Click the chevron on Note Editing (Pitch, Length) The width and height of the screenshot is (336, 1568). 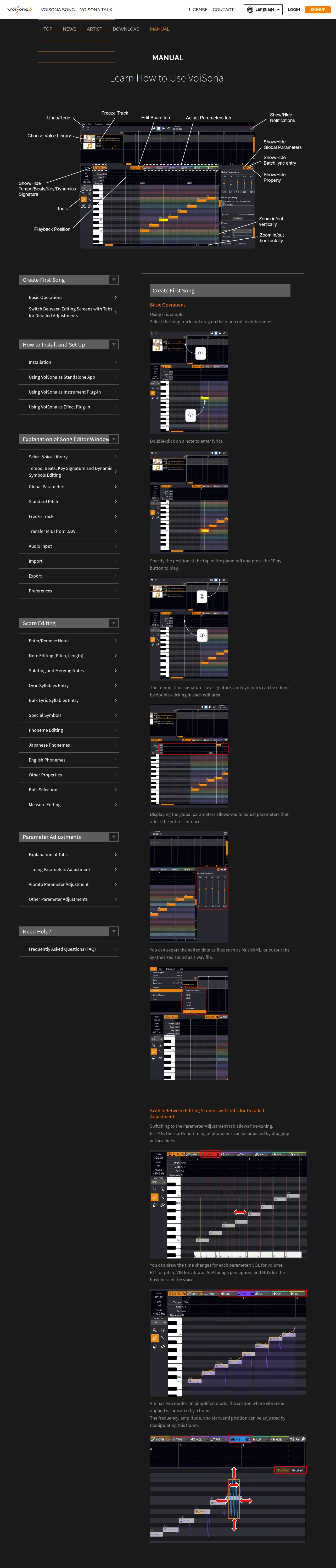[x=116, y=656]
